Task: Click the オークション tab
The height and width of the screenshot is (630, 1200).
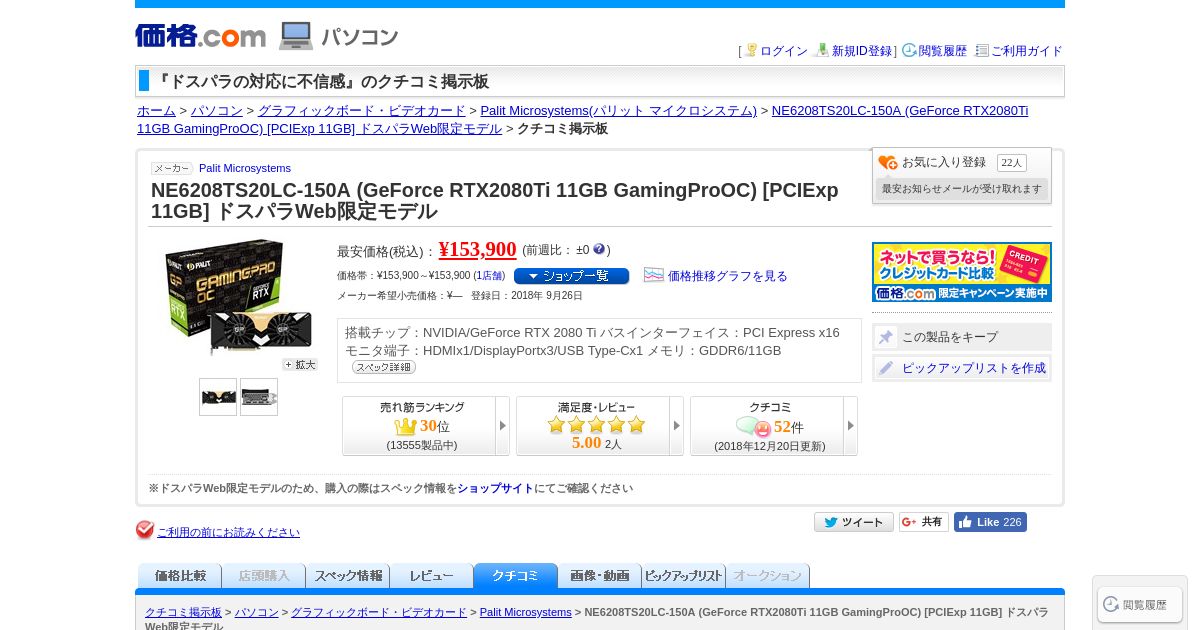Action: click(768, 576)
